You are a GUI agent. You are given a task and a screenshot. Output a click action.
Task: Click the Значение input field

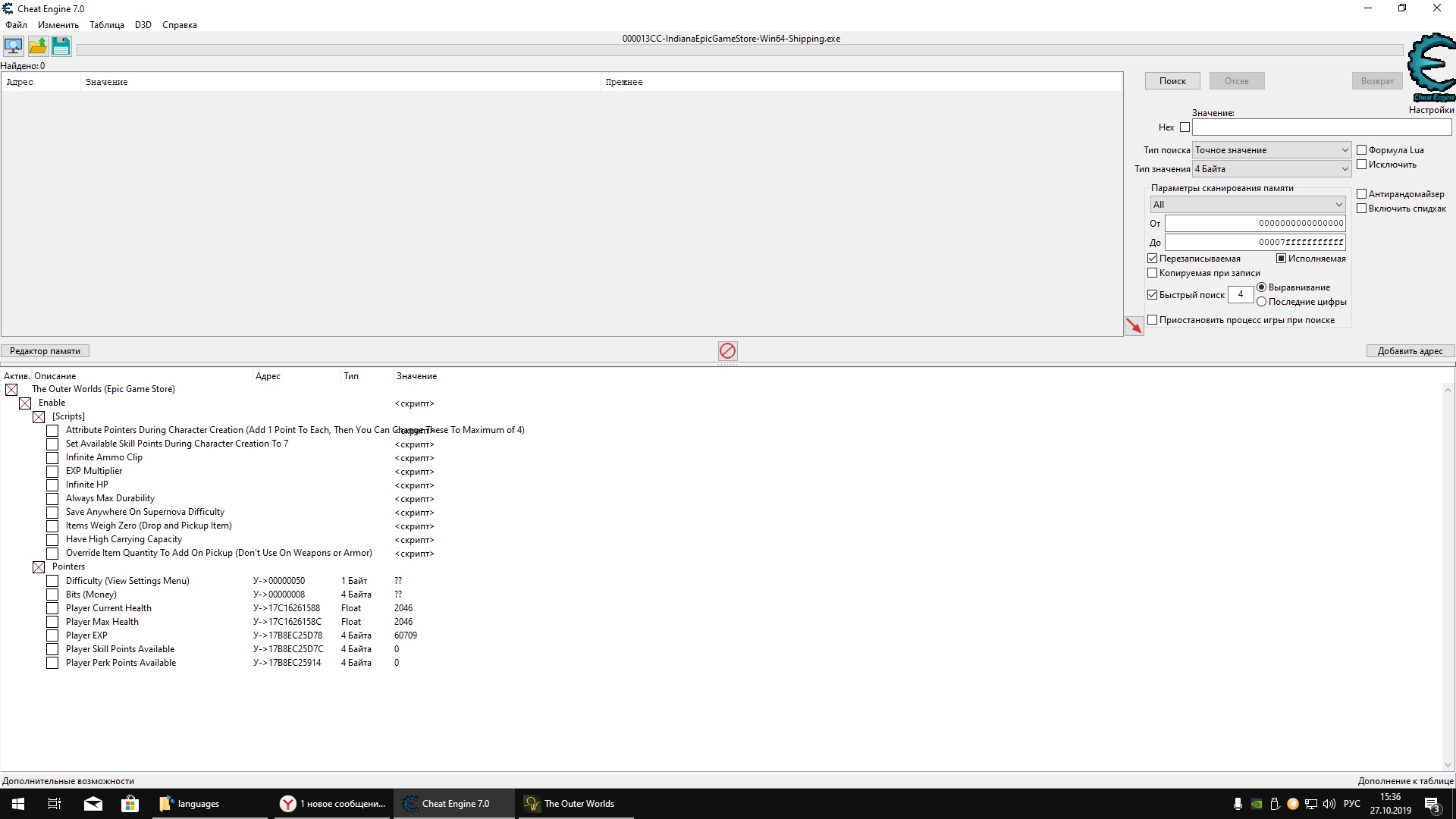click(1322, 127)
